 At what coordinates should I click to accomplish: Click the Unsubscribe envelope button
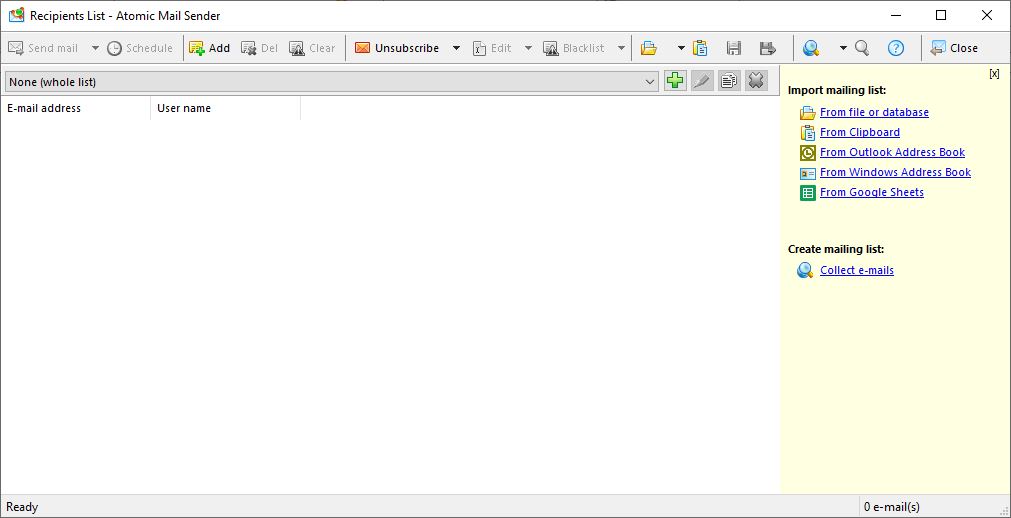(x=397, y=48)
